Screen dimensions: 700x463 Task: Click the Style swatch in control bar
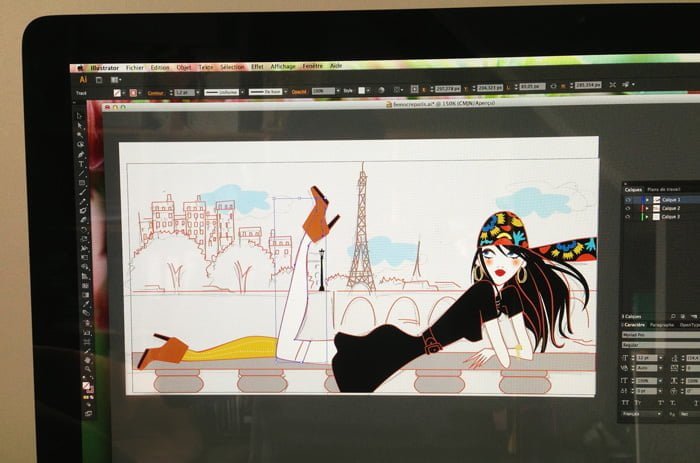tap(362, 91)
